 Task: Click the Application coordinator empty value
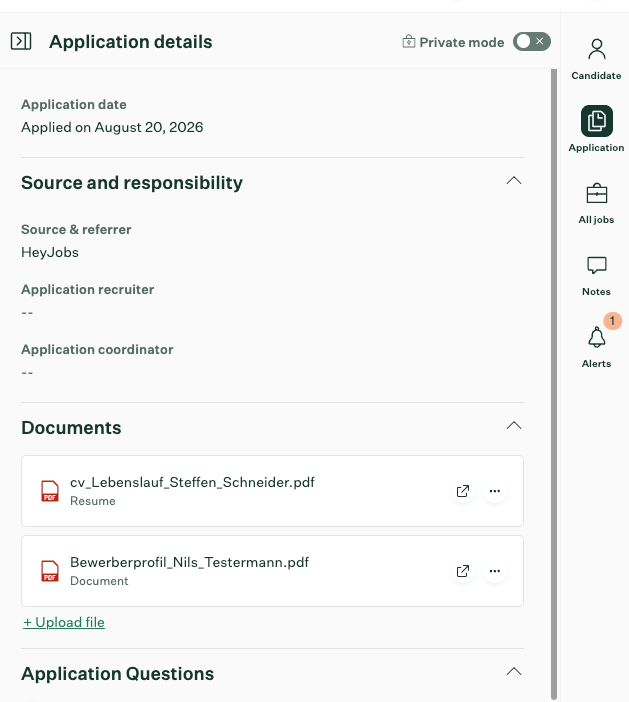[x=27, y=372]
